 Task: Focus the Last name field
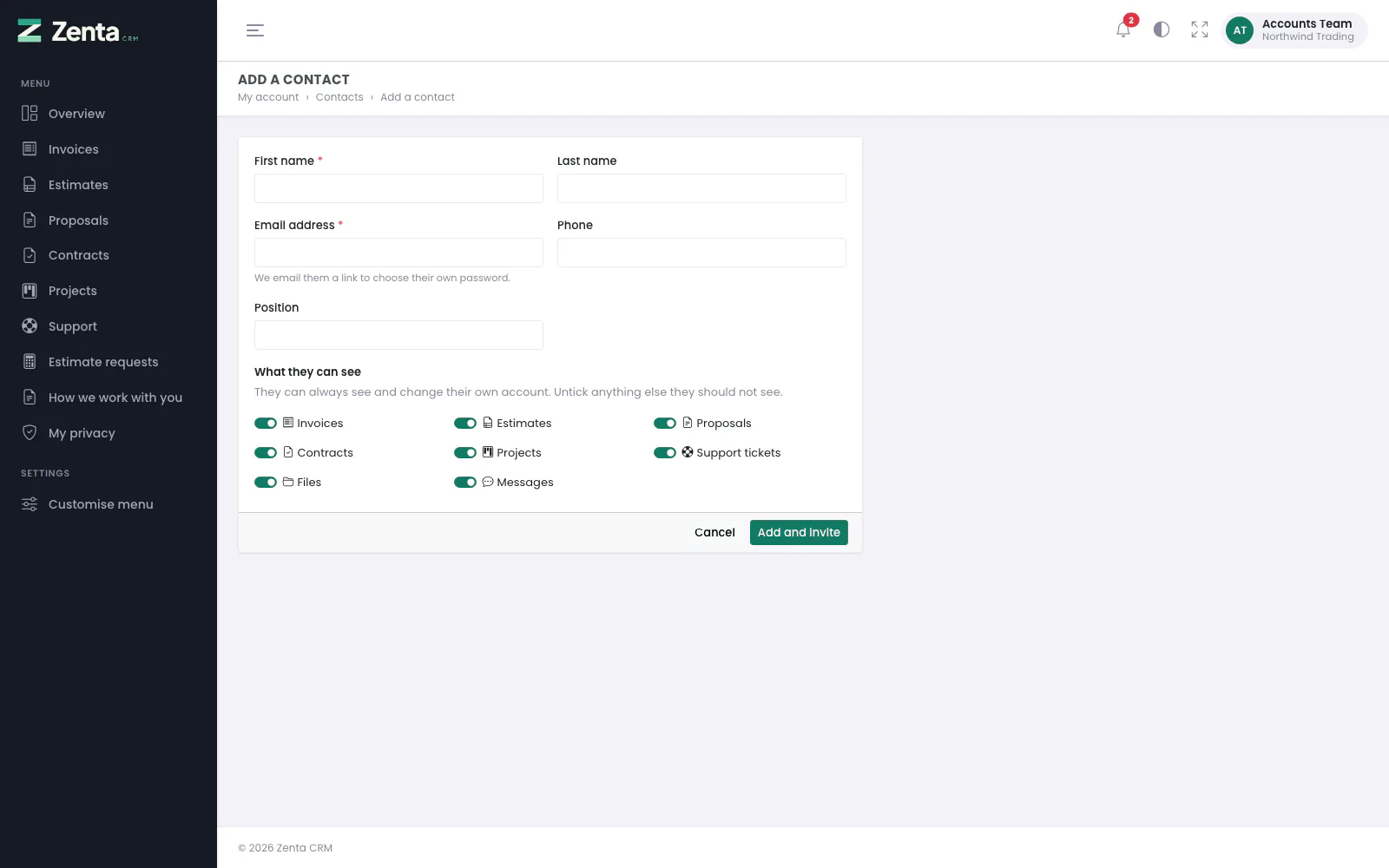pos(701,188)
